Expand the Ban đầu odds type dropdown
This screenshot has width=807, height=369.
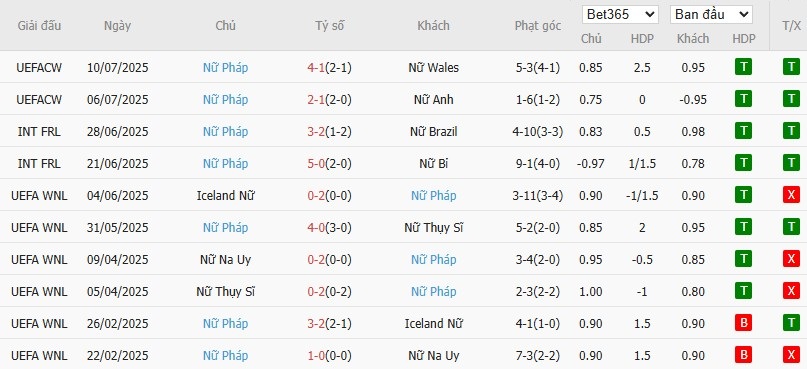click(x=711, y=14)
